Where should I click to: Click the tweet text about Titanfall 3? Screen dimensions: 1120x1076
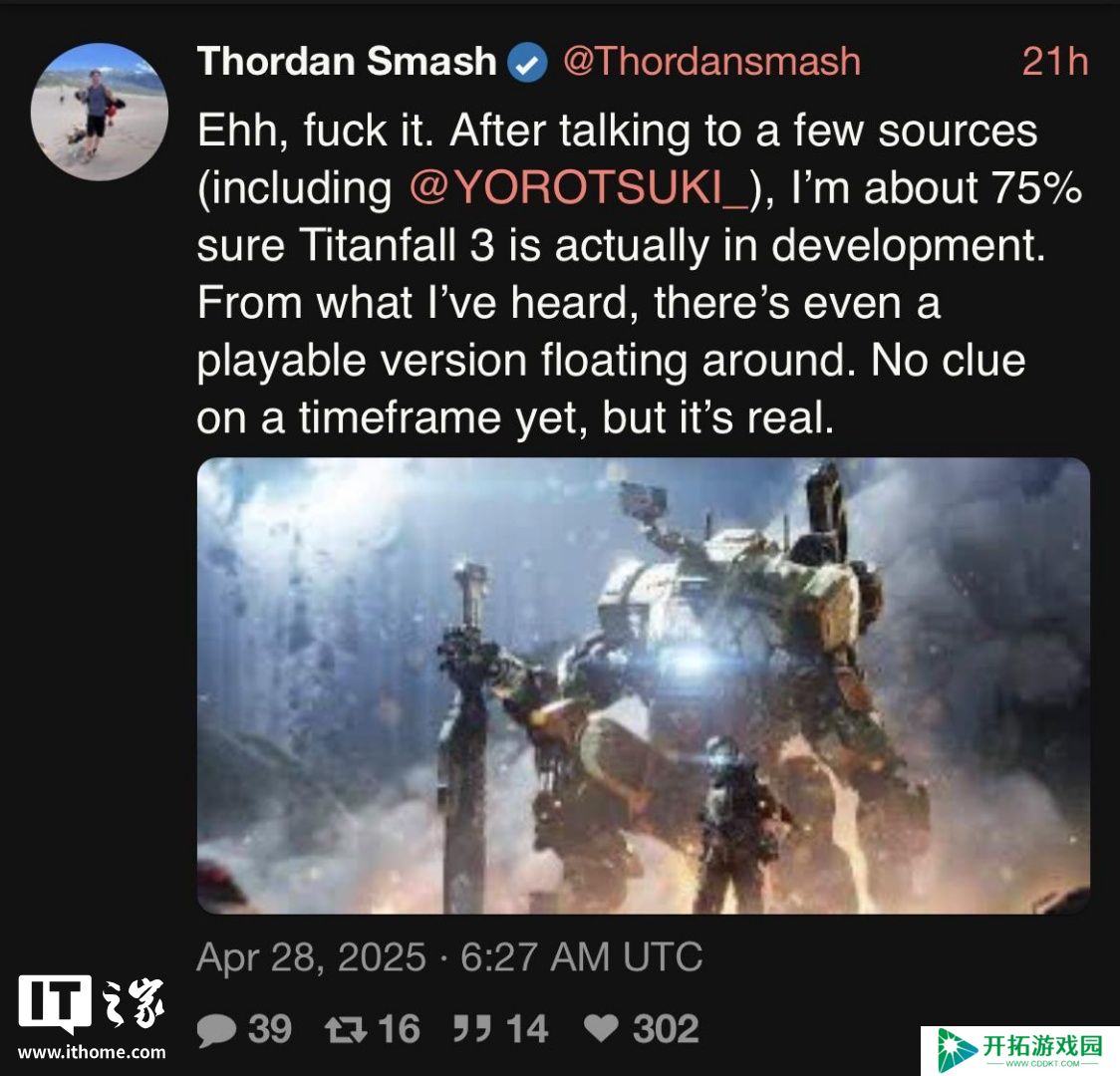[640, 274]
